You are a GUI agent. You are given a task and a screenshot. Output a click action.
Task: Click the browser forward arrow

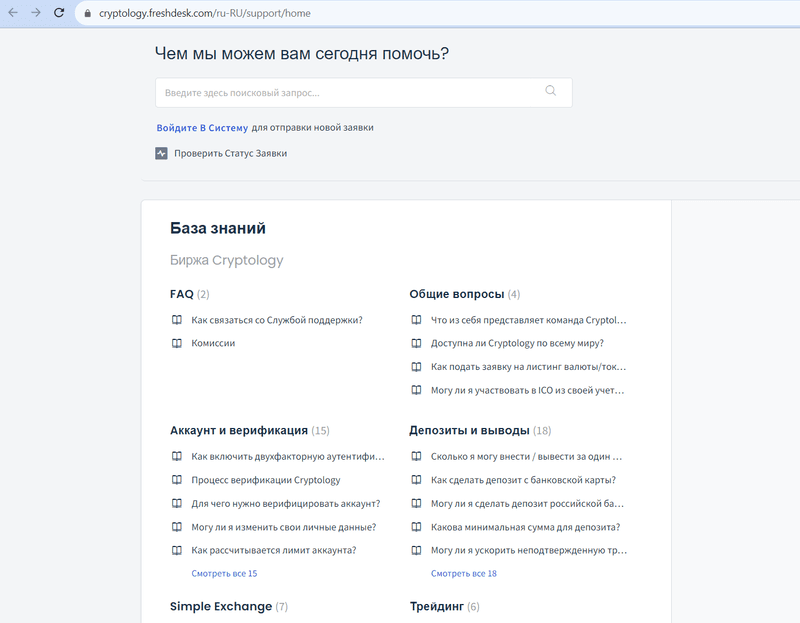coord(36,13)
